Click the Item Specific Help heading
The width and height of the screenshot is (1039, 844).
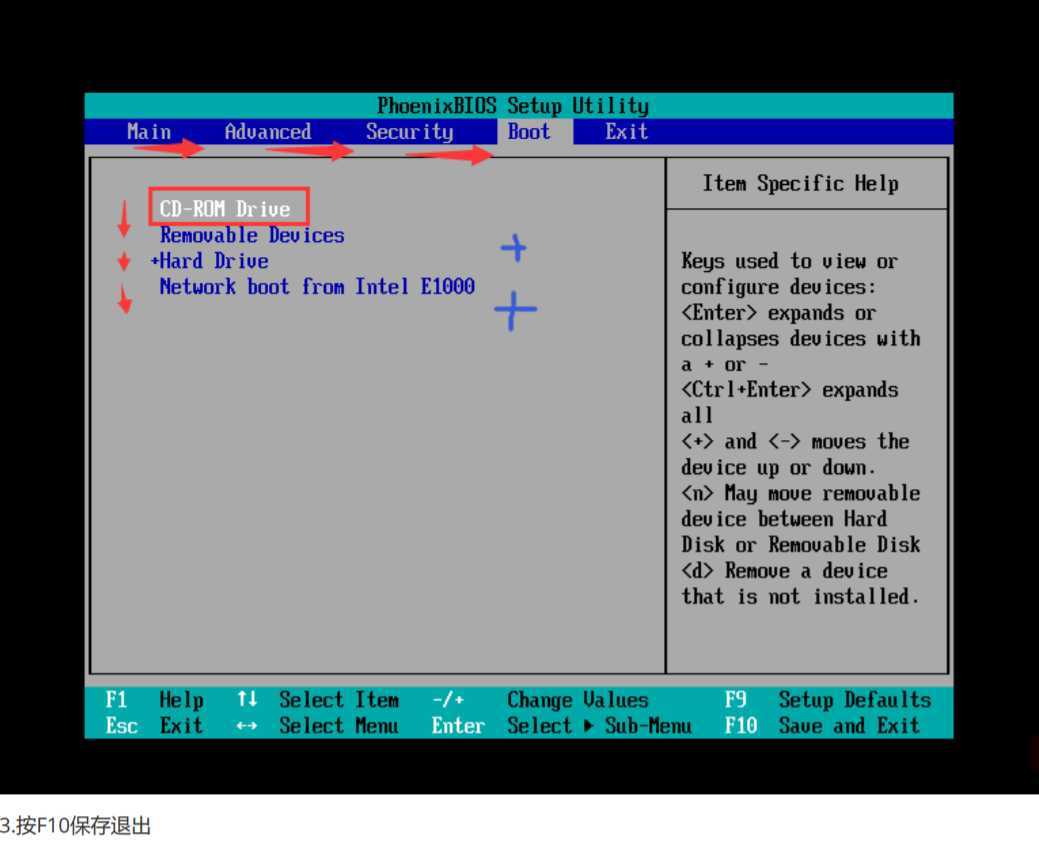point(800,183)
